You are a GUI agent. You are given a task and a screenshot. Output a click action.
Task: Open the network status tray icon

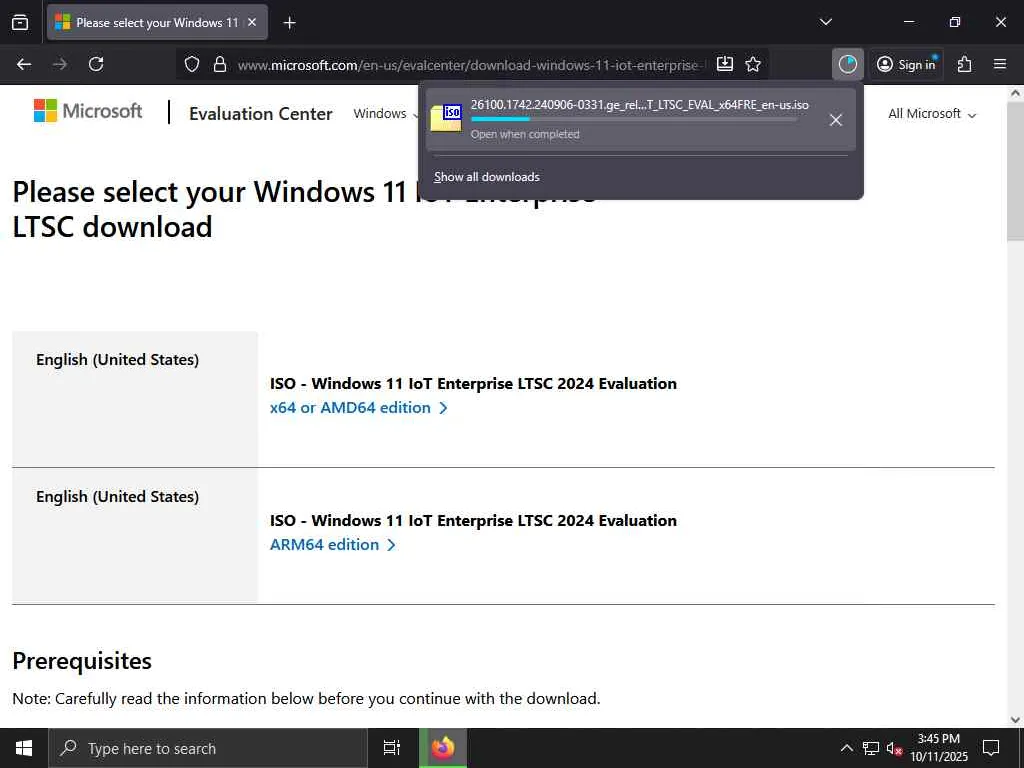[x=871, y=748]
